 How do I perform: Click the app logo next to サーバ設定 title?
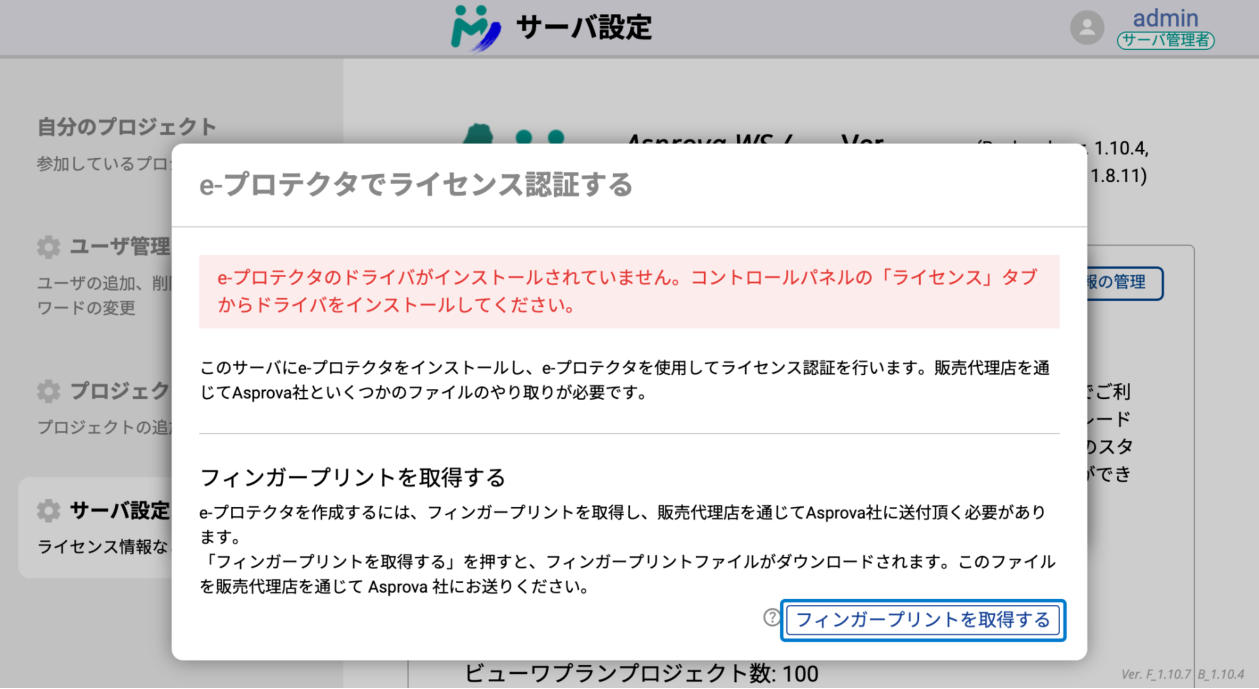(476, 28)
